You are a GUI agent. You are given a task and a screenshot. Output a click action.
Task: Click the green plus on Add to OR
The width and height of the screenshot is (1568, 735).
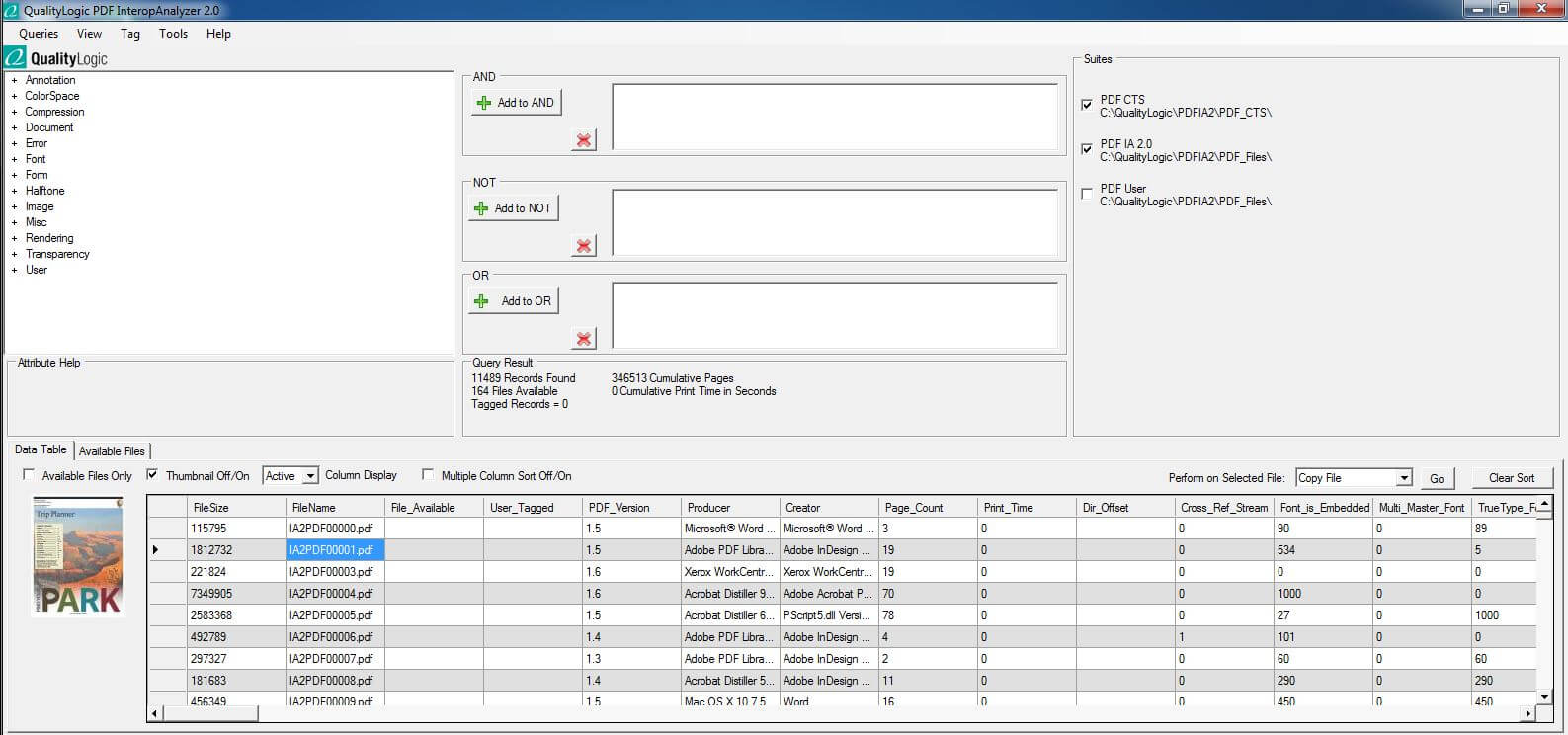tap(481, 301)
